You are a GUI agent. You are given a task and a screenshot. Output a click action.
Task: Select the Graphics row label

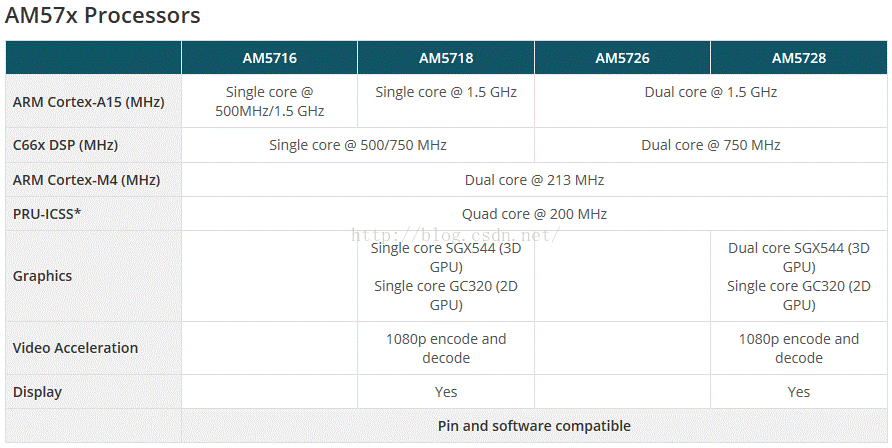tap(43, 276)
